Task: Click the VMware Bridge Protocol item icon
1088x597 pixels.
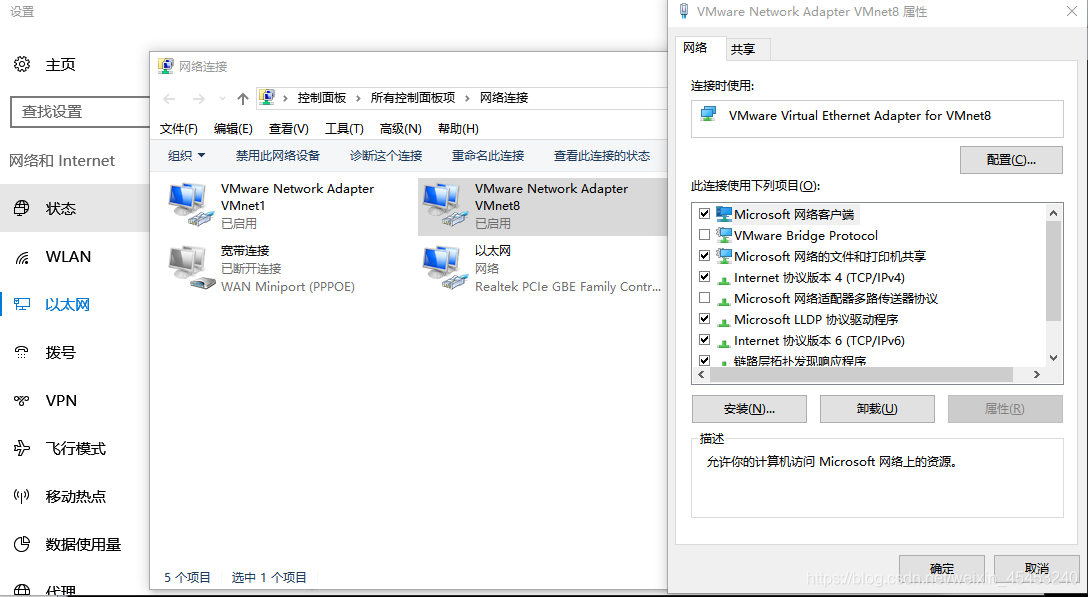Action: [x=724, y=235]
